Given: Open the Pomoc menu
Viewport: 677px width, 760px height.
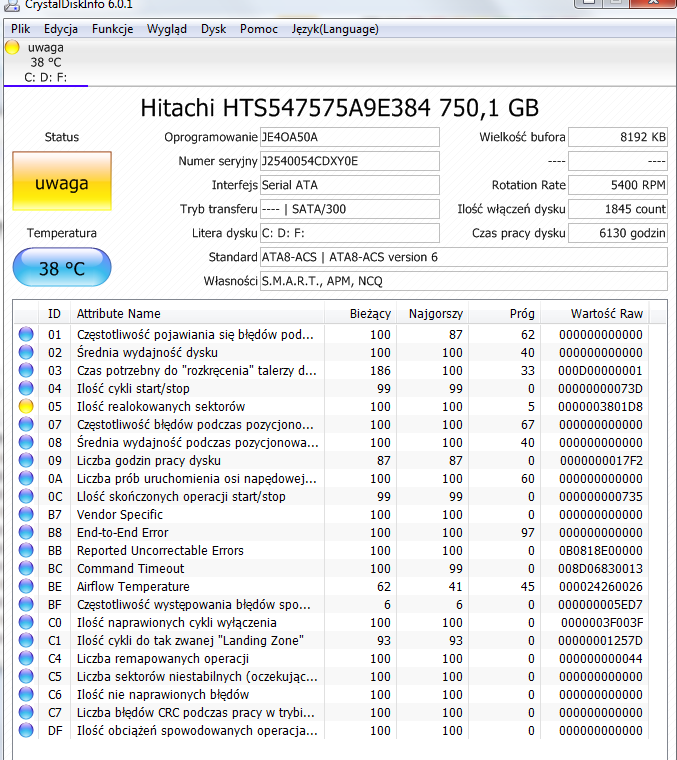Looking at the screenshot, I should [259, 29].
